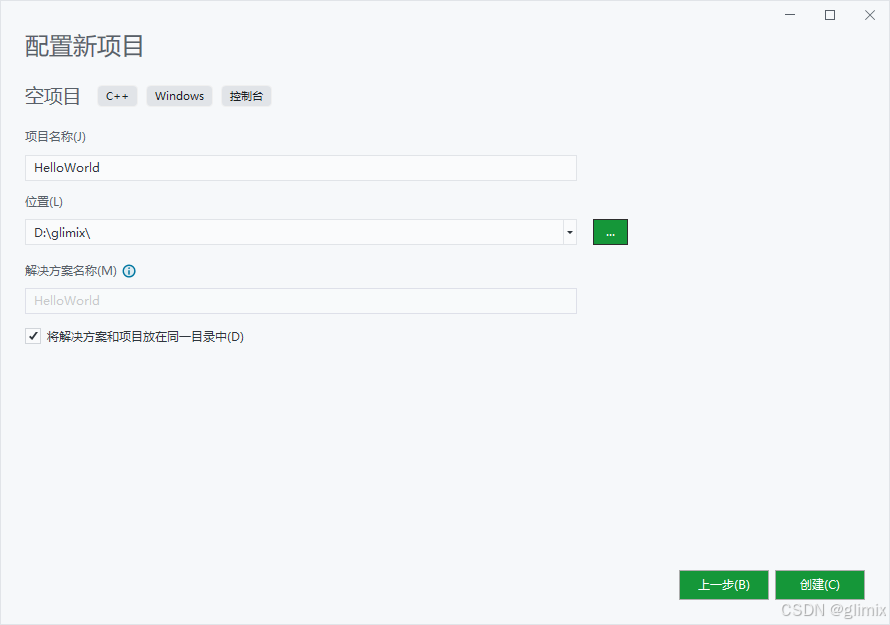
Task: Click the dimmed solution name text box
Action: (300, 300)
